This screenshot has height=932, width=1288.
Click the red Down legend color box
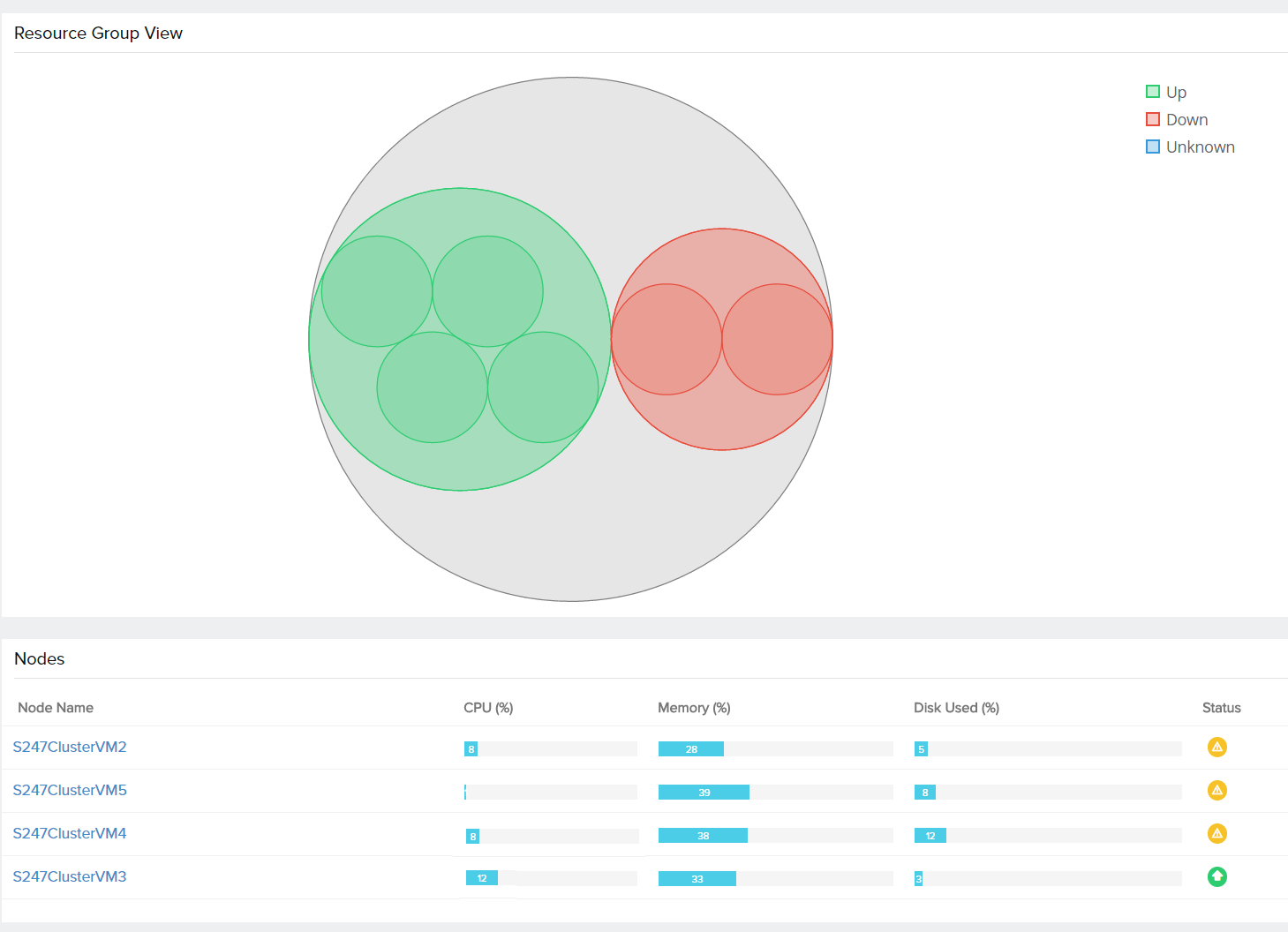pos(1153,119)
